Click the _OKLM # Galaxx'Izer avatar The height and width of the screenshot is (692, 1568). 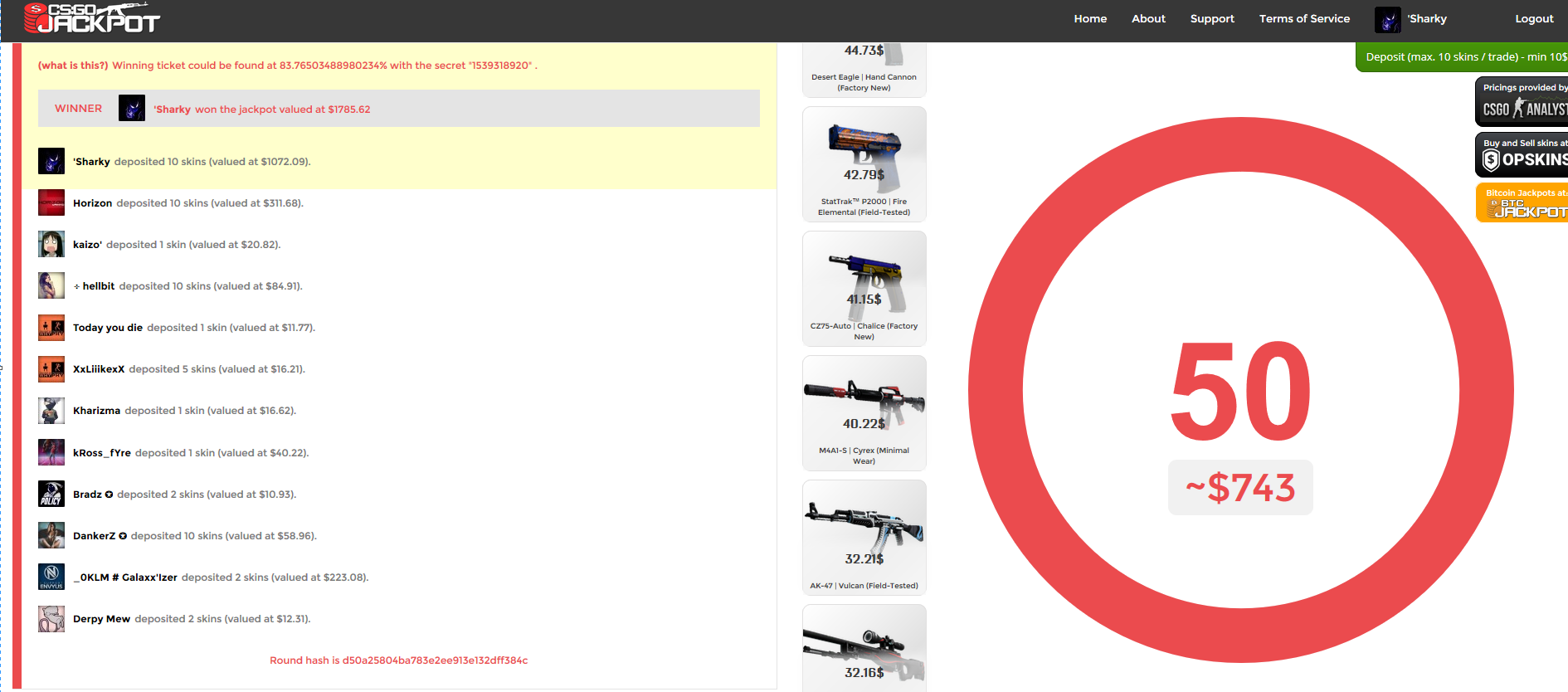click(x=51, y=577)
